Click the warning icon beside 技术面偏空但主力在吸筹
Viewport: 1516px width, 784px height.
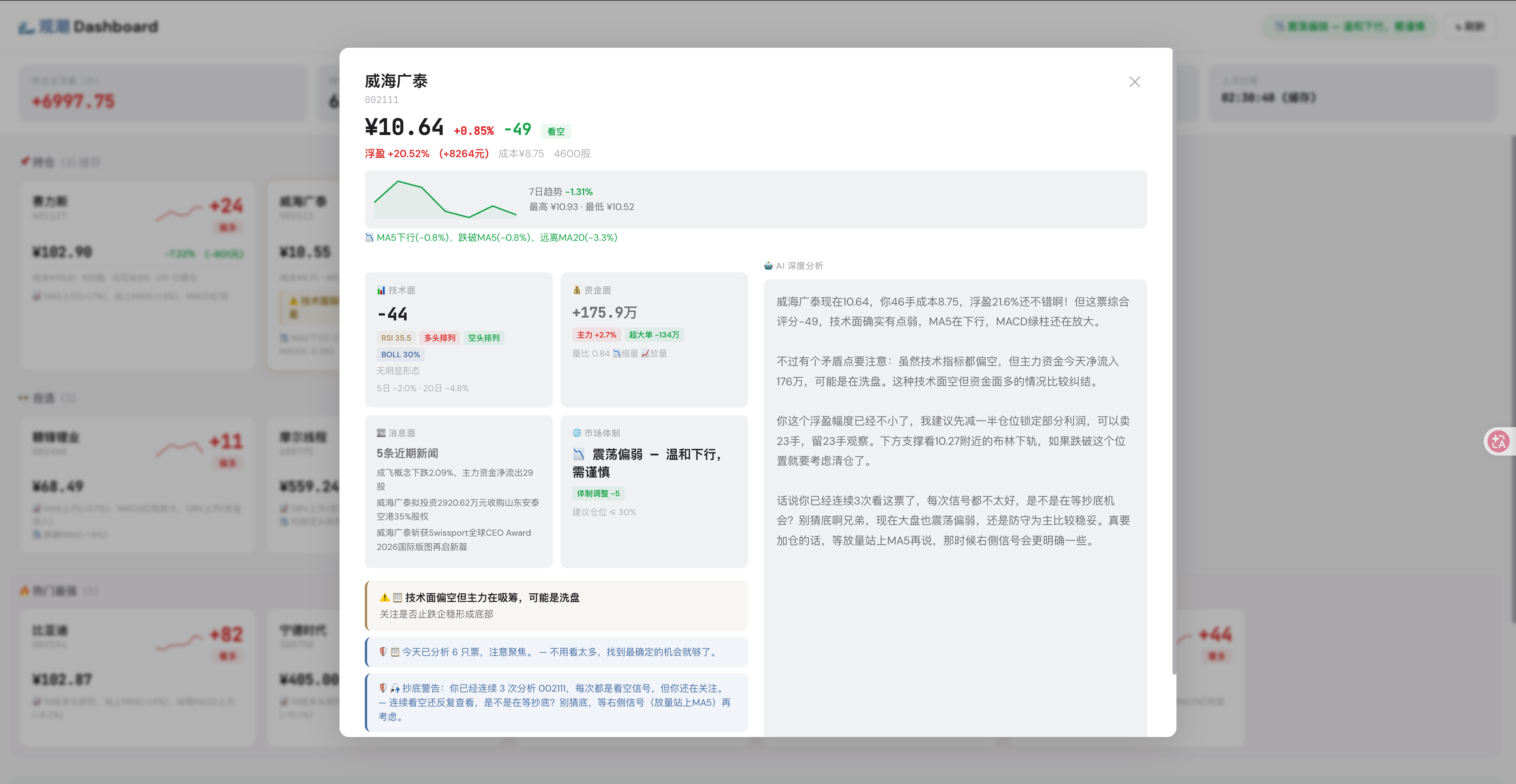pos(385,597)
